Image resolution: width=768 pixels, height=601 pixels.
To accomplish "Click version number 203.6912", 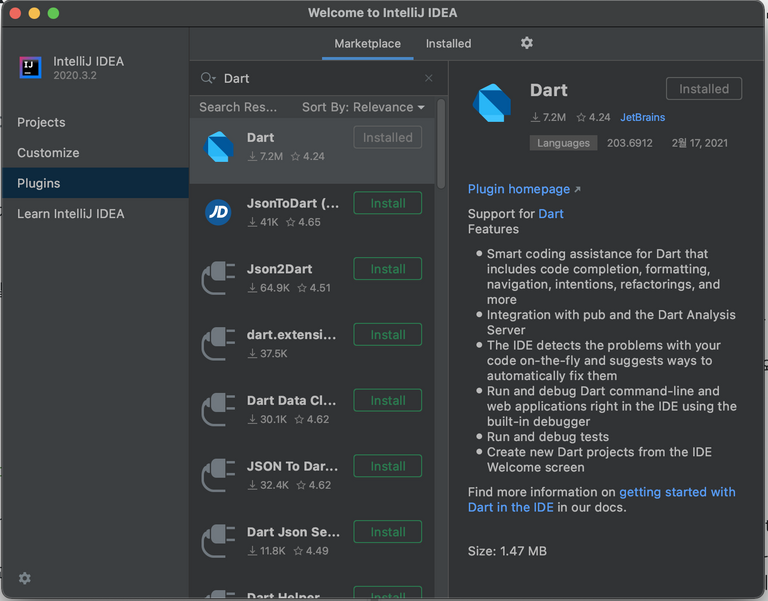I will [x=630, y=143].
